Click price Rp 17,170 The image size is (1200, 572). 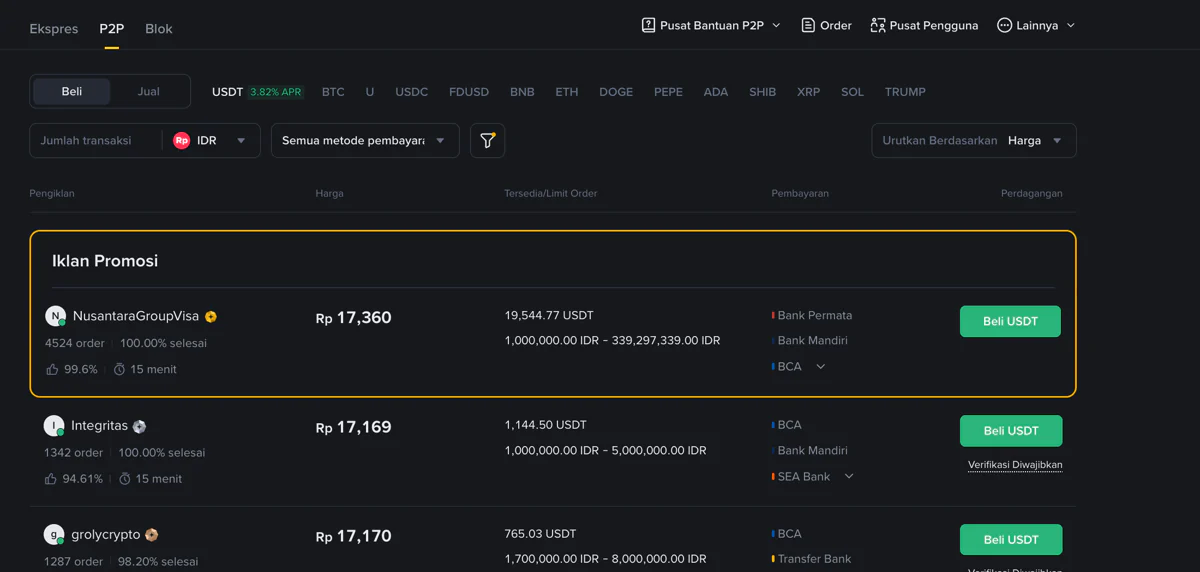354,537
